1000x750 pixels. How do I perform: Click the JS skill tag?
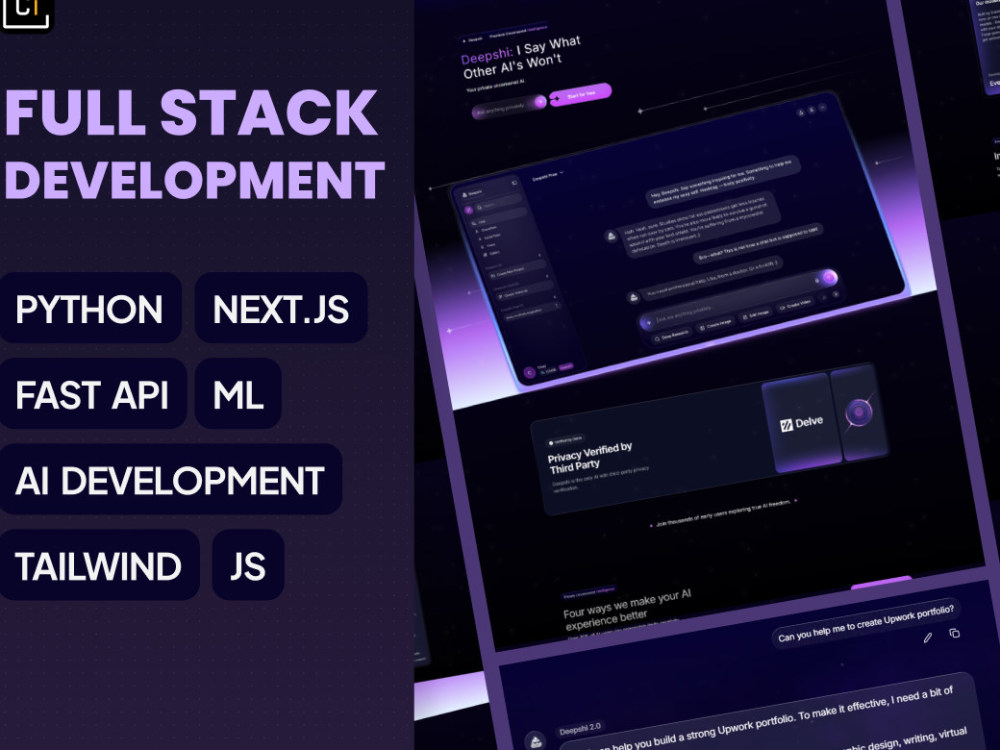coord(248,565)
